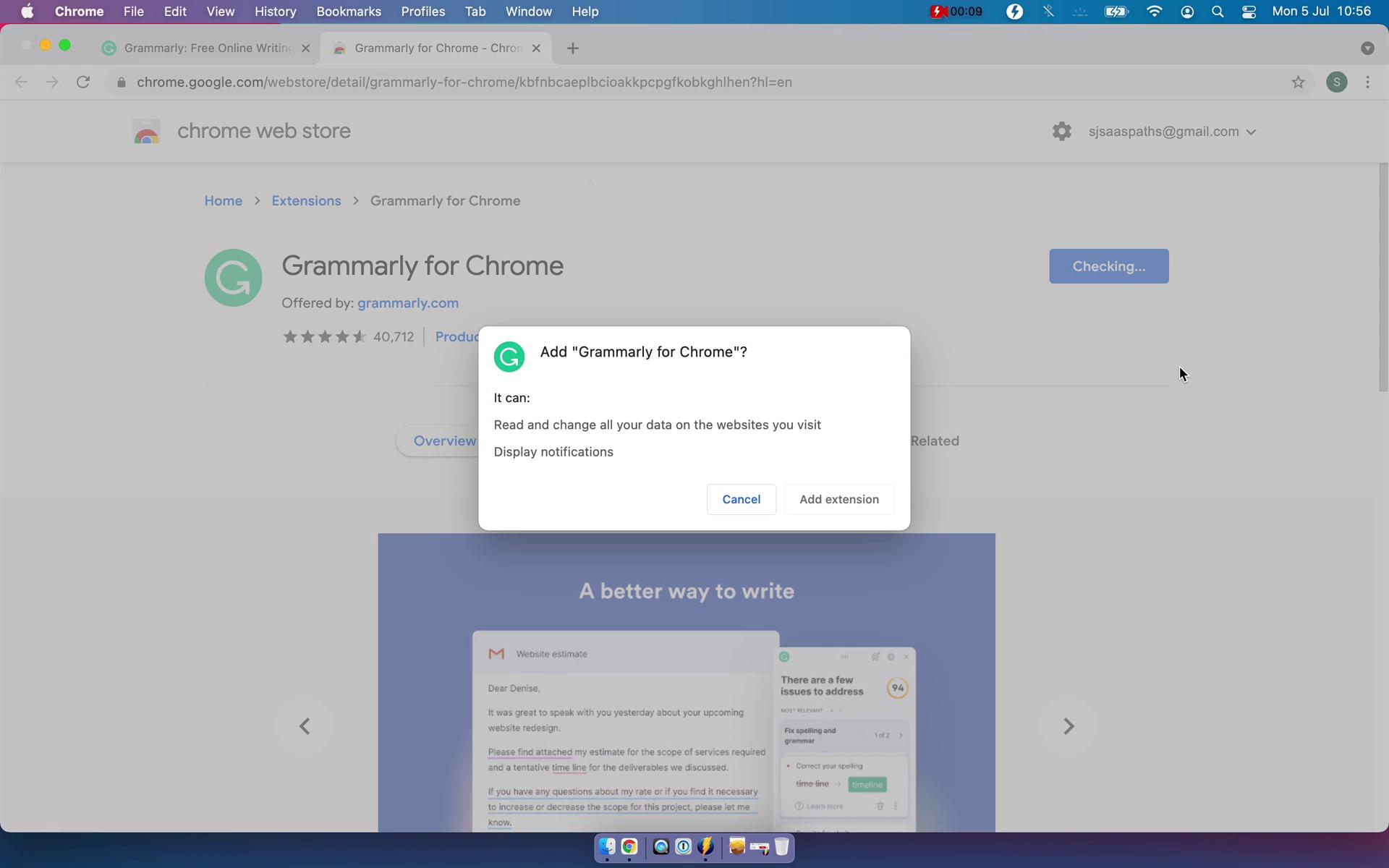This screenshot has height=868, width=1389.
Task: Click the user account menu bar icon
Action: click(x=1187, y=12)
